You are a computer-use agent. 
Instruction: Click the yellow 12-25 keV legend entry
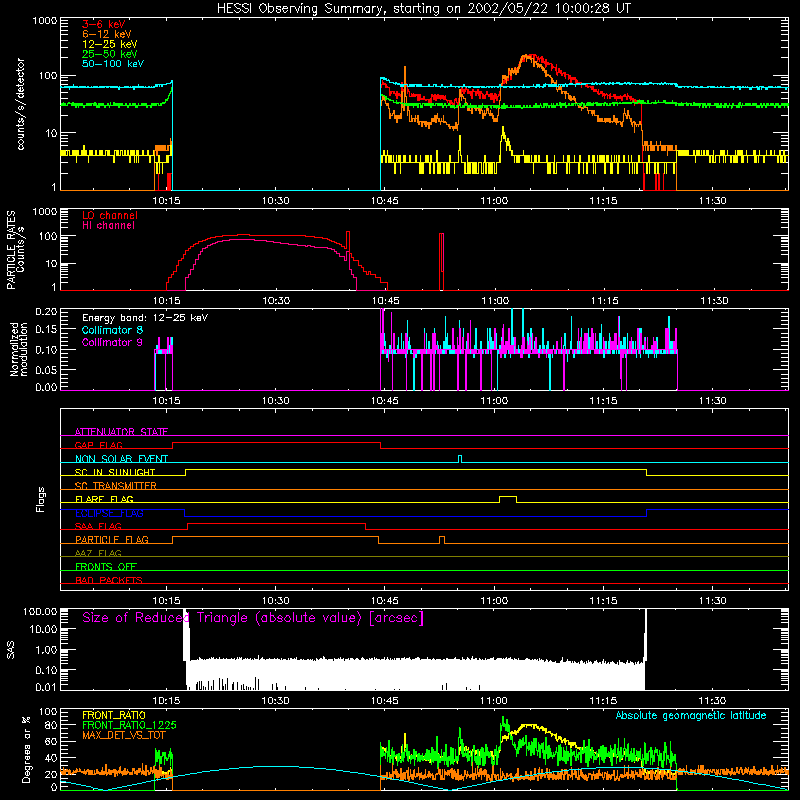pyautogui.click(x=110, y=44)
